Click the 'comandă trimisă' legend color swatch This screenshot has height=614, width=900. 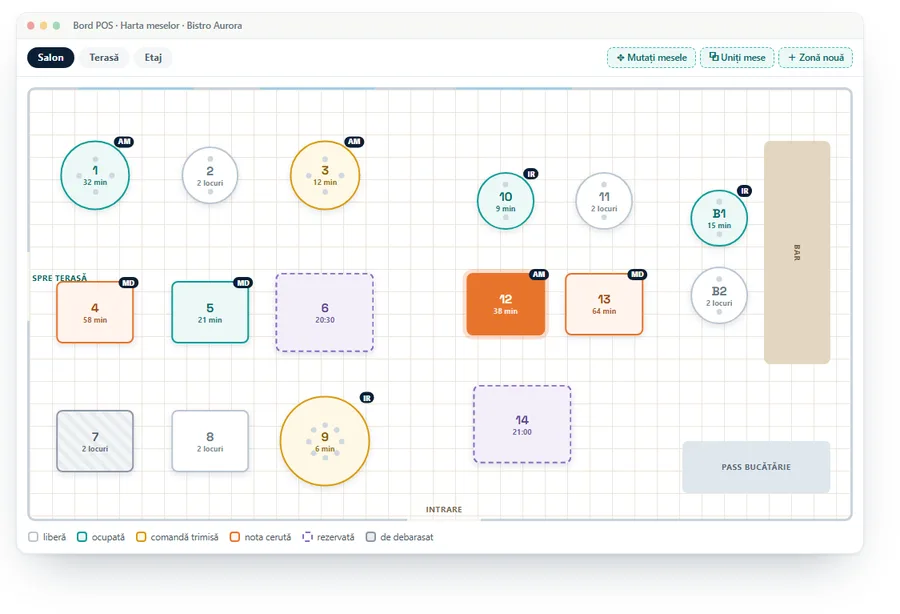coord(141,537)
